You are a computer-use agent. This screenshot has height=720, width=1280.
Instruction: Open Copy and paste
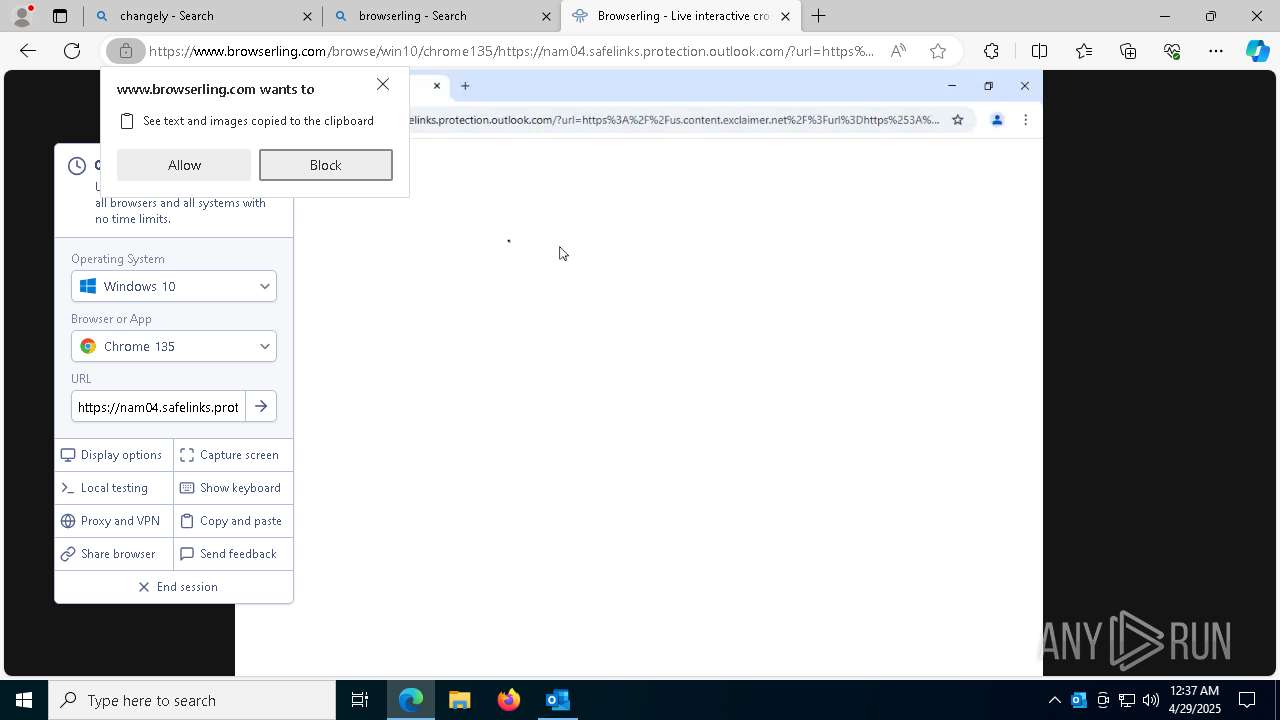(x=233, y=521)
